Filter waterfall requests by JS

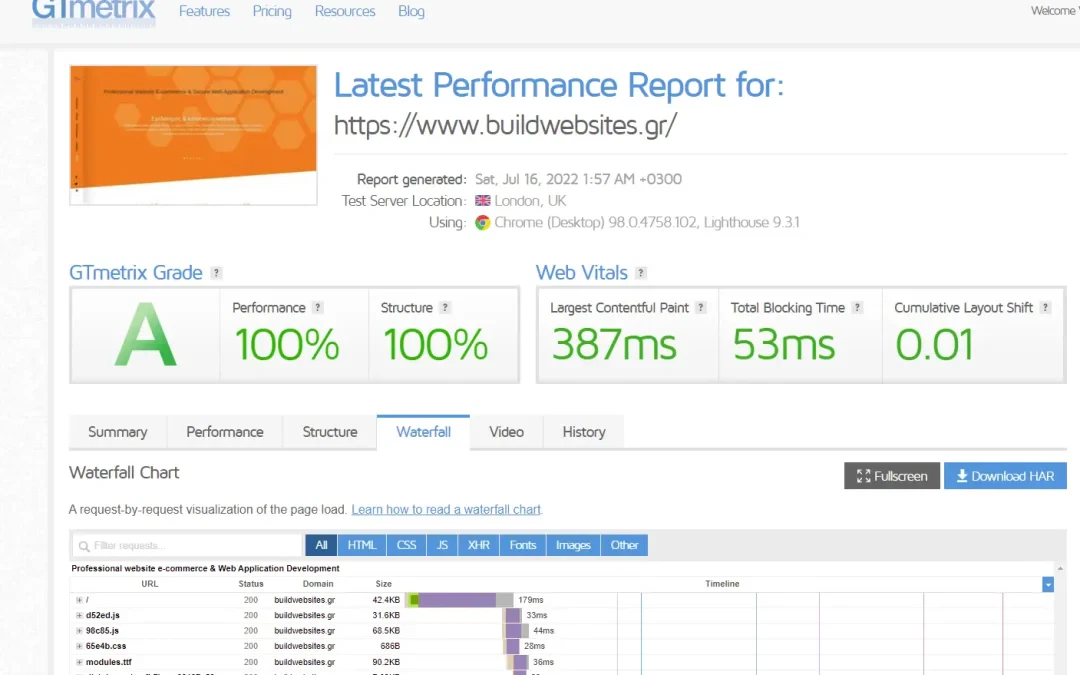click(x=441, y=545)
